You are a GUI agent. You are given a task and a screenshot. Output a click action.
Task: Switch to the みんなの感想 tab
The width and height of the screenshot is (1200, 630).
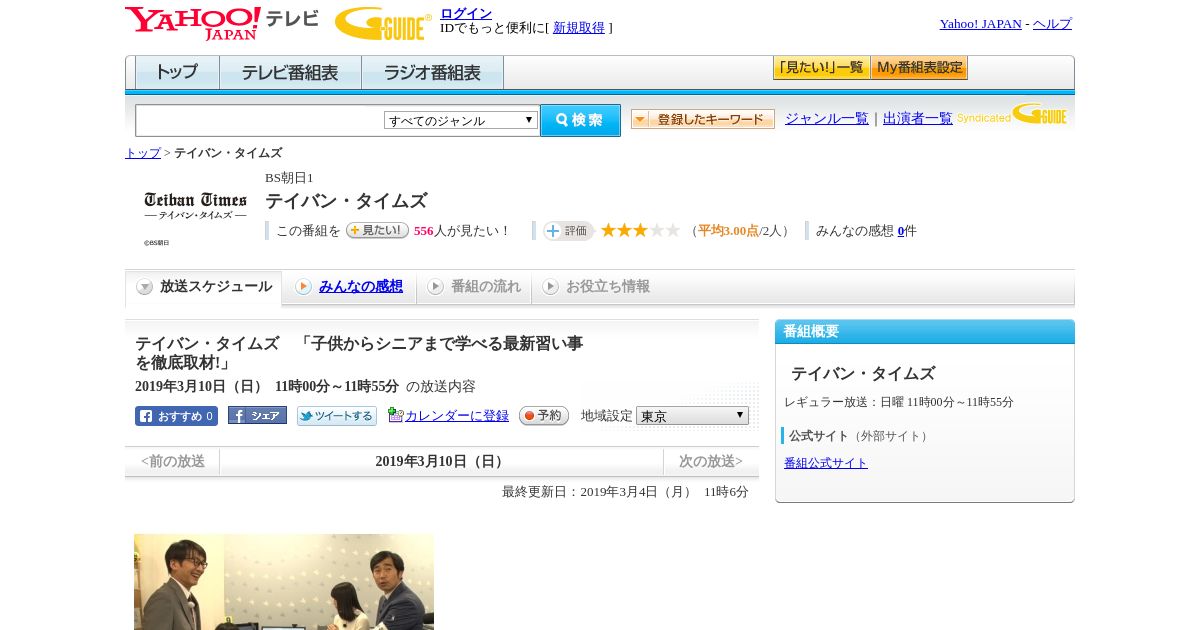pos(350,287)
